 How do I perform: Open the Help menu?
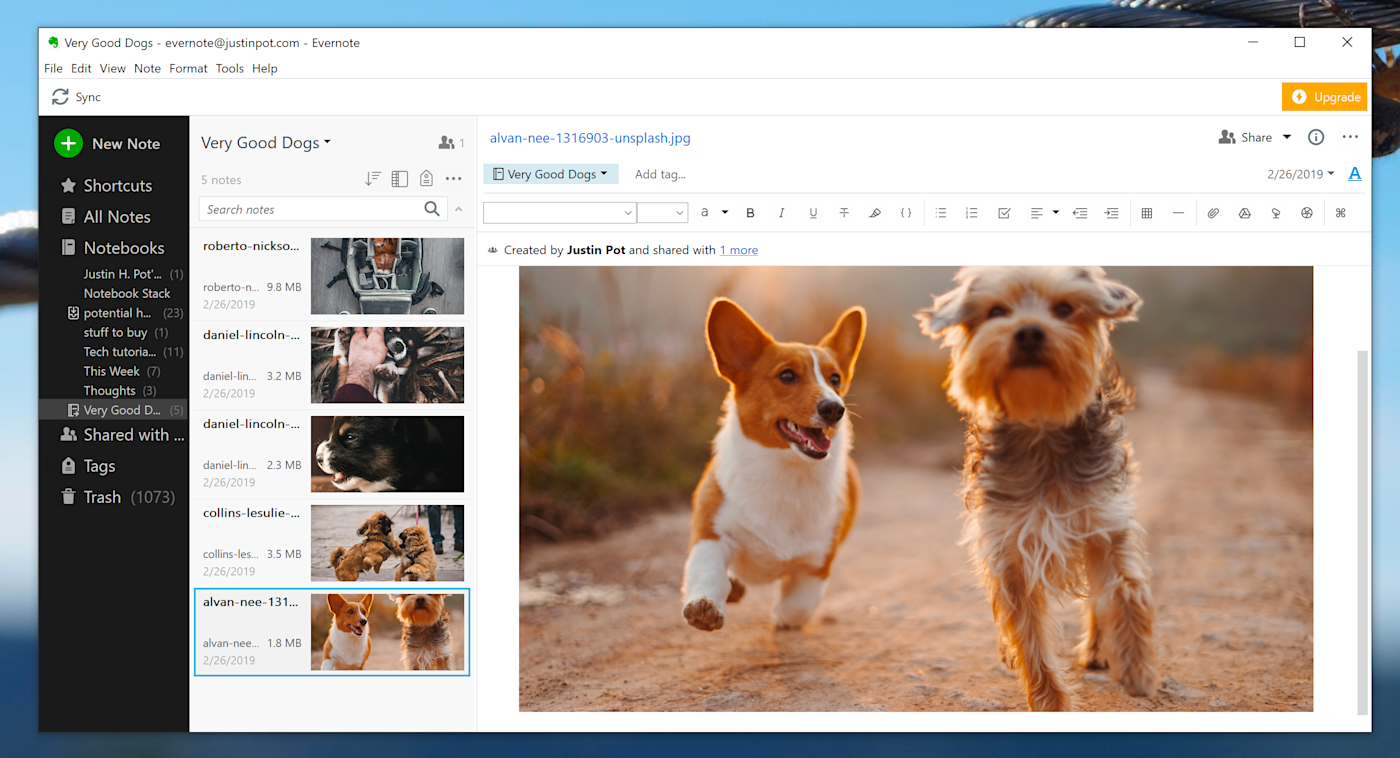pyautogui.click(x=265, y=69)
